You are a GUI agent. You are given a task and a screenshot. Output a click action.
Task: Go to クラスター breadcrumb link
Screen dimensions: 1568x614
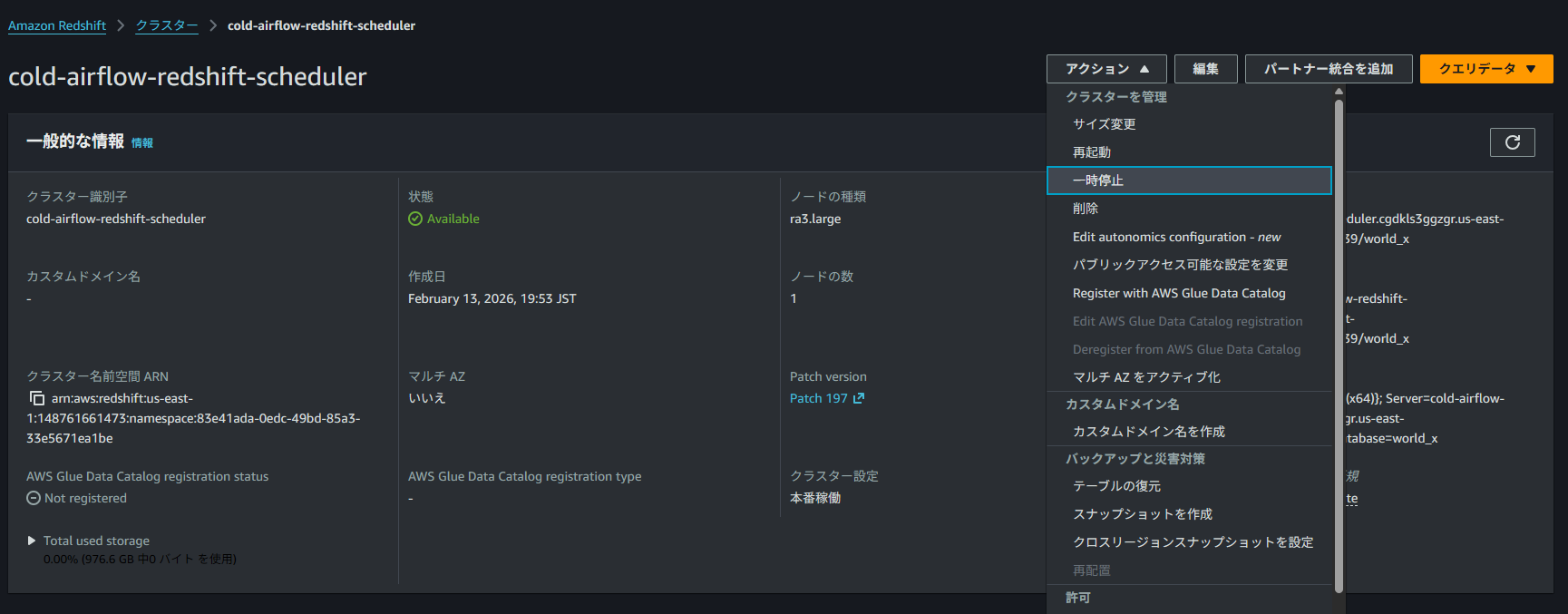pyautogui.click(x=167, y=25)
